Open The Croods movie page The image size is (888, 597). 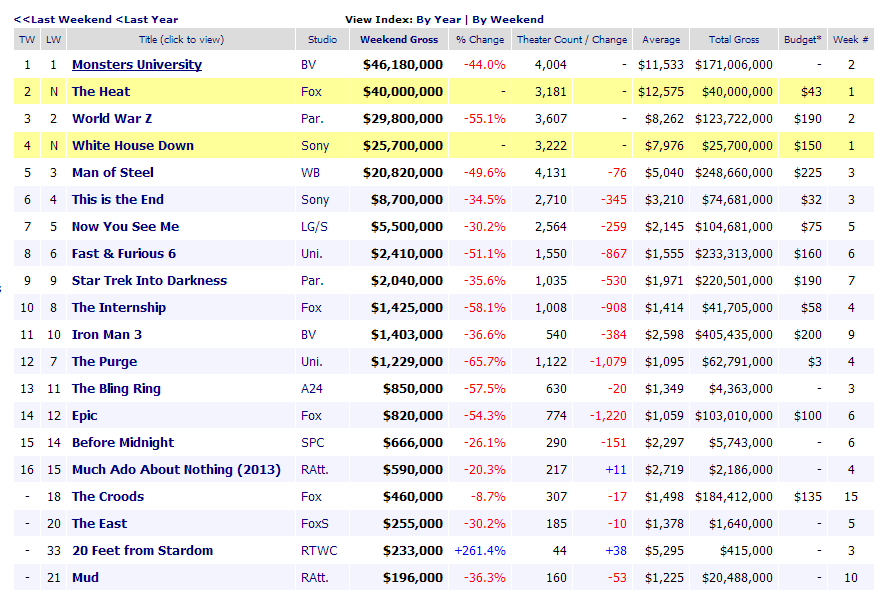click(x=108, y=497)
